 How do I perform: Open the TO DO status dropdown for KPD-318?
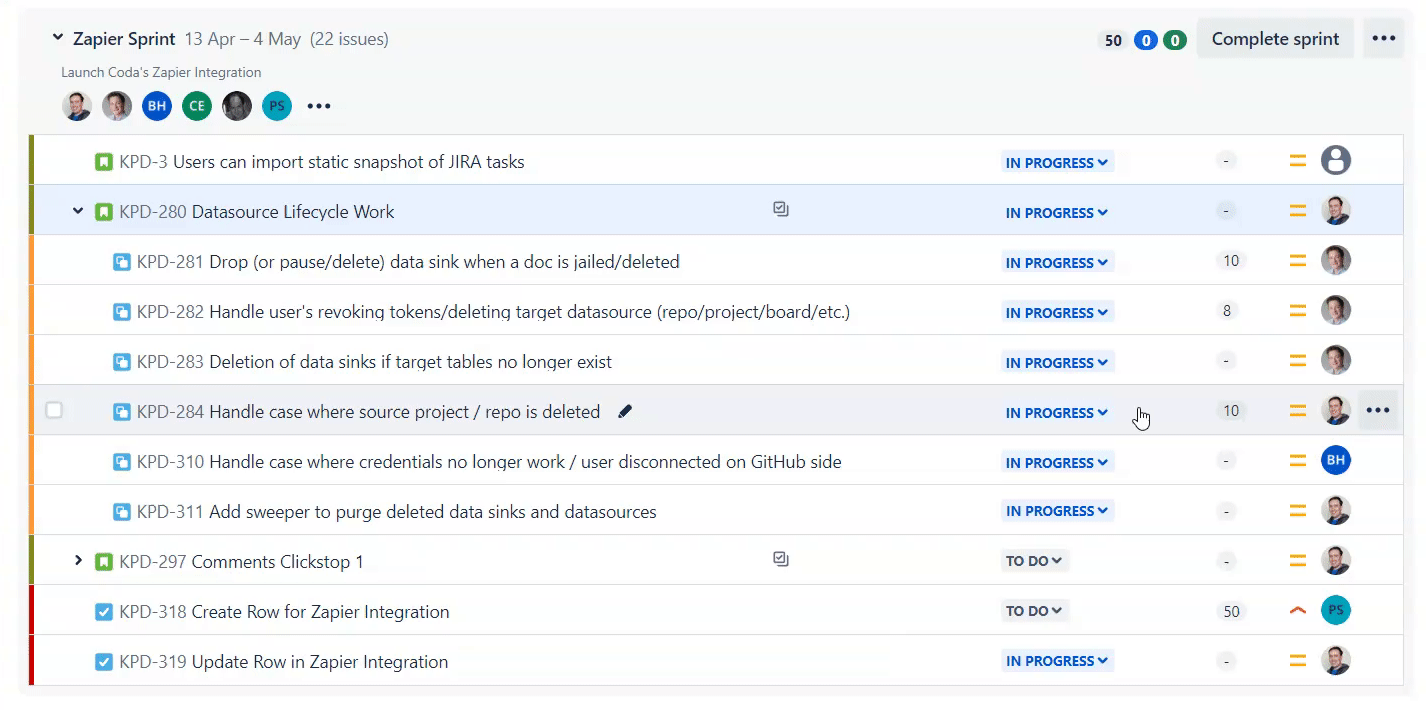click(x=1034, y=611)
